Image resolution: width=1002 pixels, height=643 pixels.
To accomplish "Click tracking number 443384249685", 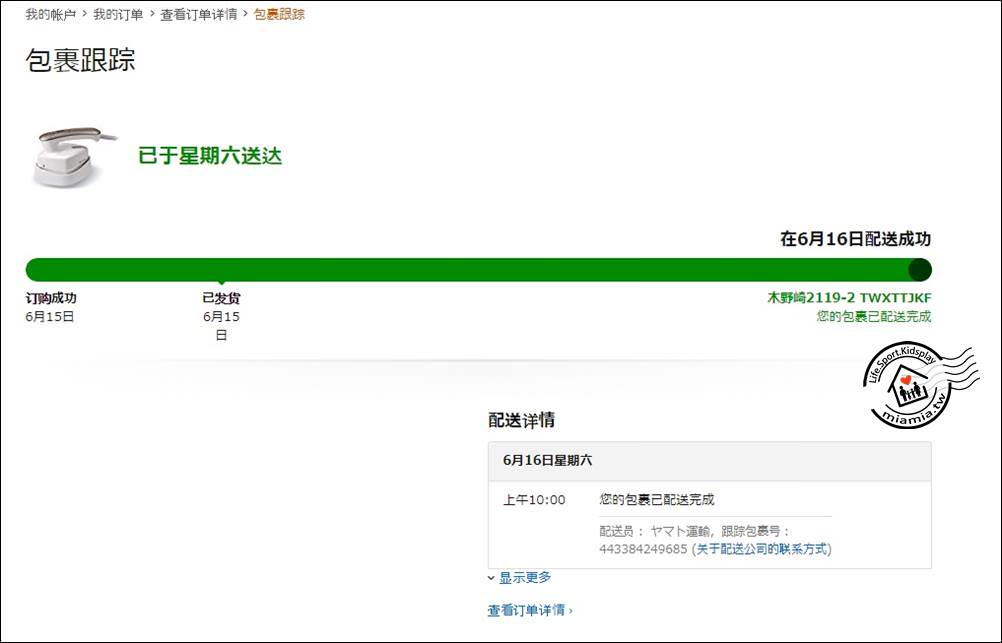I will pyautogui.click(x=643, y=549).
